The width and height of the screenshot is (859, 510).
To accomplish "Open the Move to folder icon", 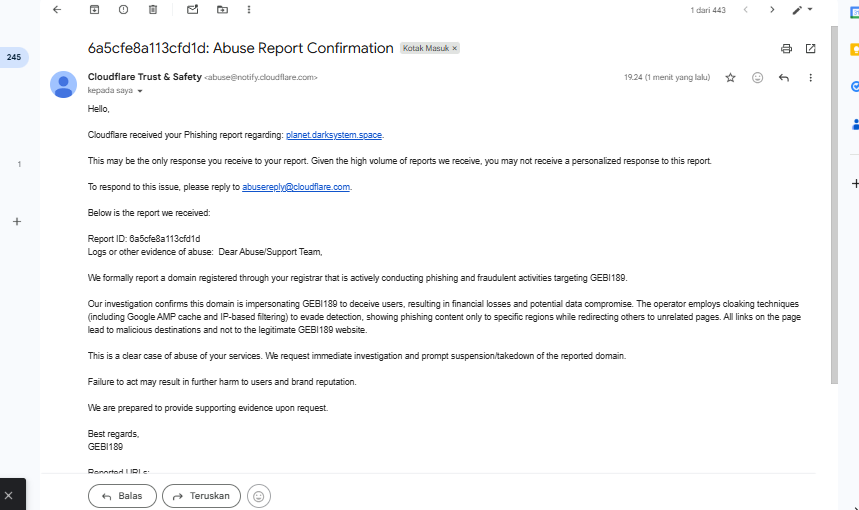I will click(222, 9).
